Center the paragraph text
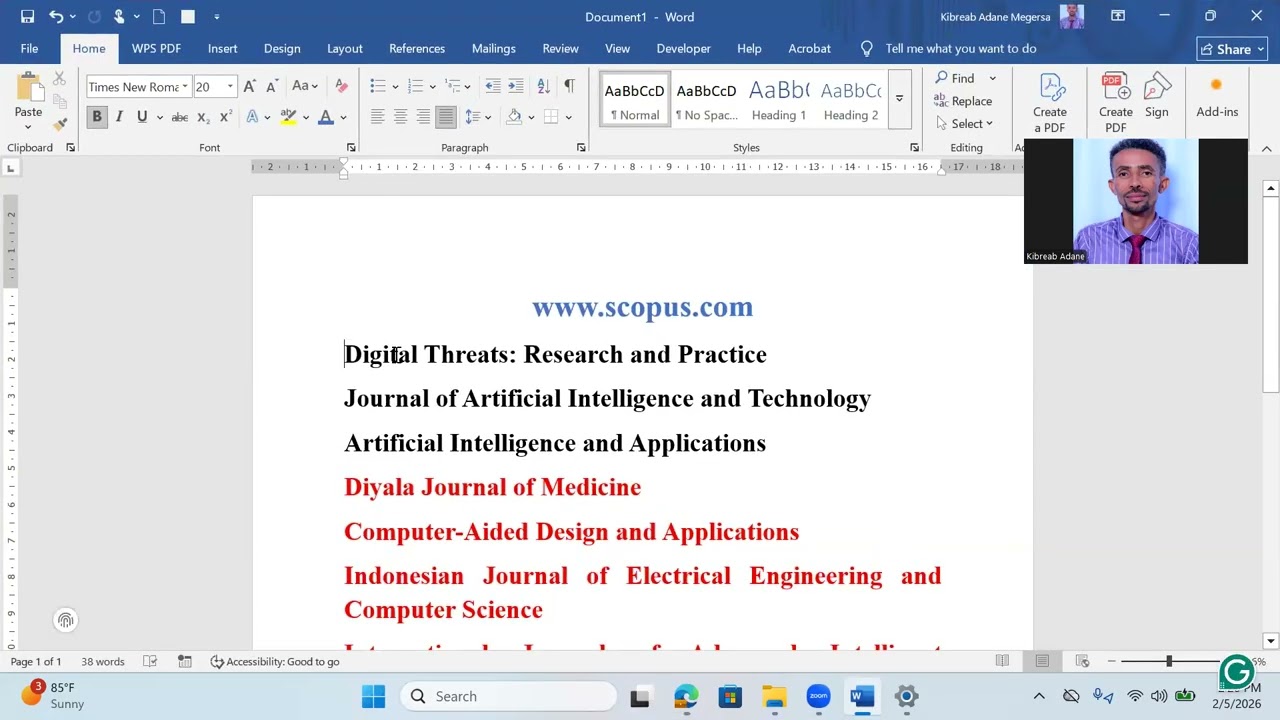Image resolution: width=1280 pixels, height=720 pixels. 400,117
